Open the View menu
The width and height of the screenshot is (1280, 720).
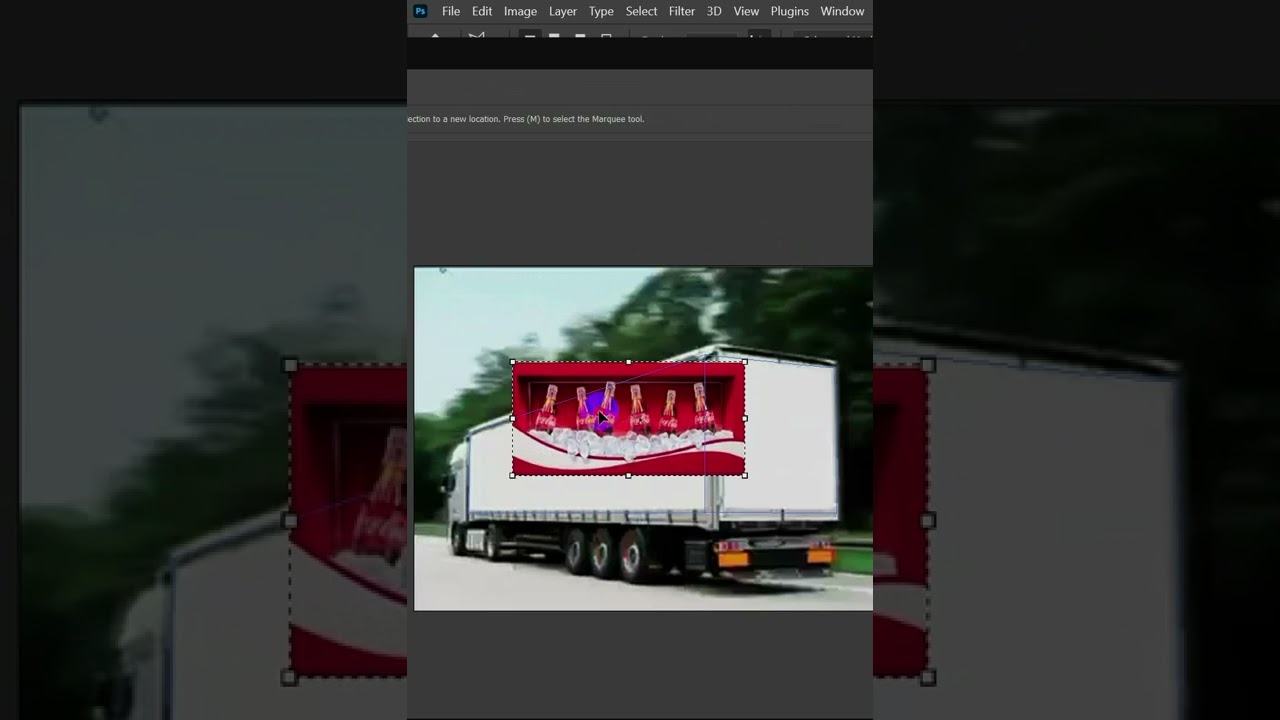(746, 11)
